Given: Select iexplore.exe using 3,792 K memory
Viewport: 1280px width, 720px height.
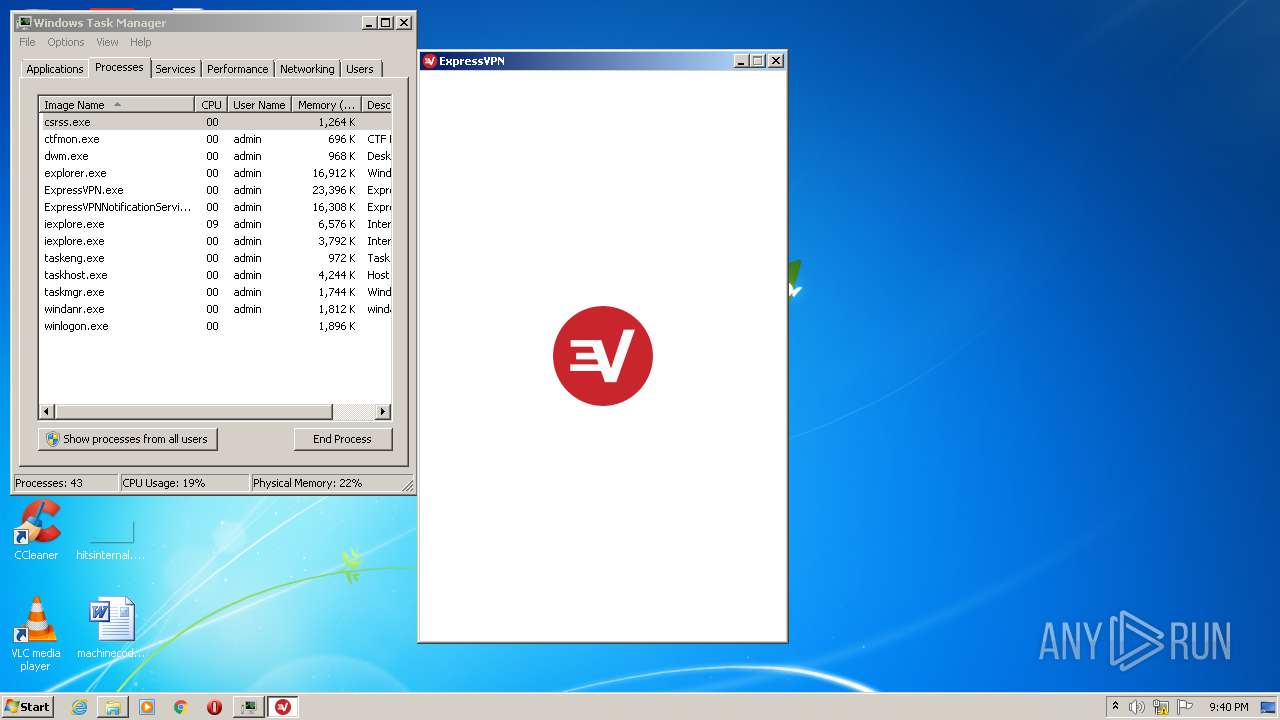Looking at the screenshot, I should click(x=215, y=241).
